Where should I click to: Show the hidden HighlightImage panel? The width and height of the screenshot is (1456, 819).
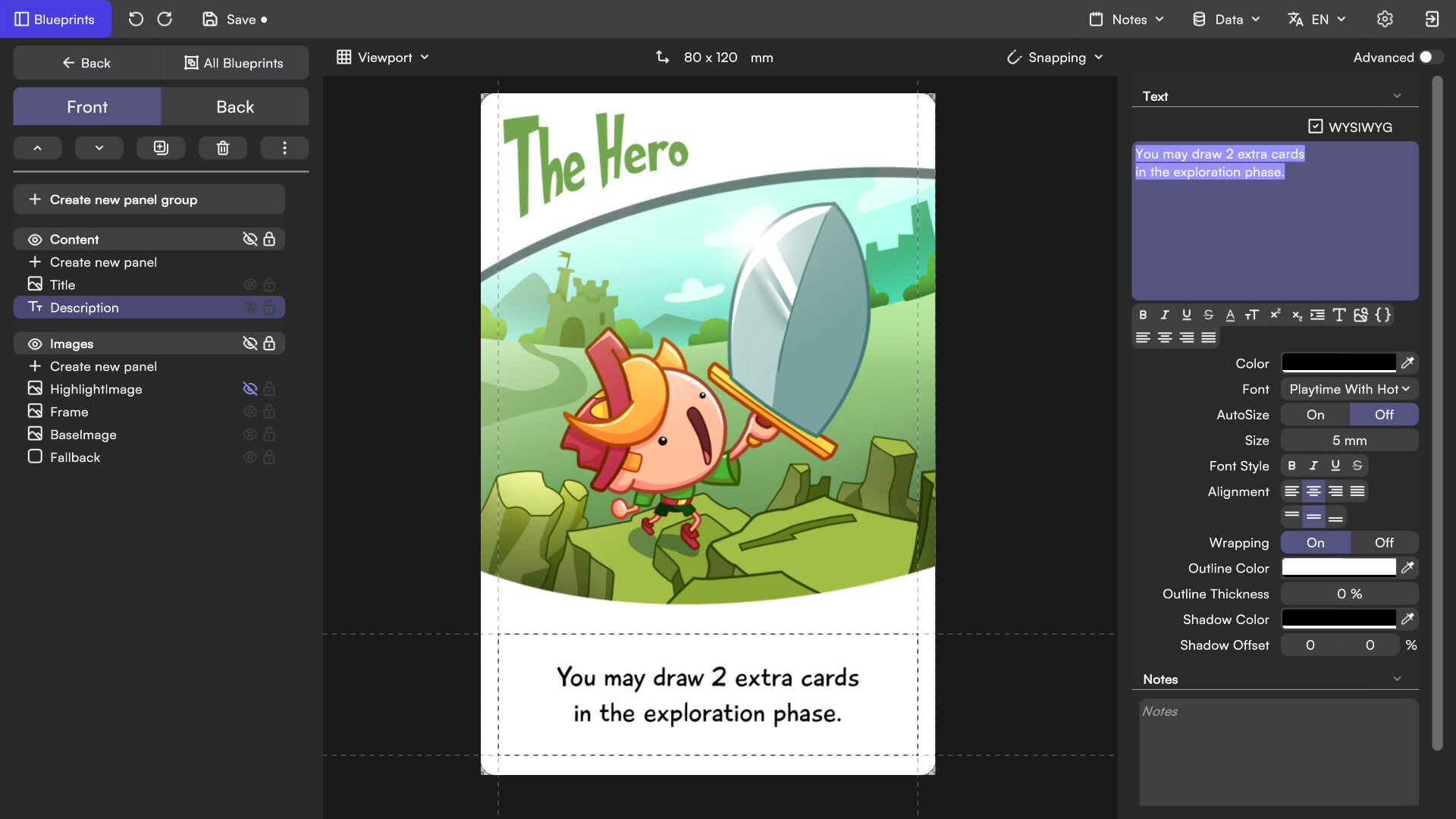point(250,389)
